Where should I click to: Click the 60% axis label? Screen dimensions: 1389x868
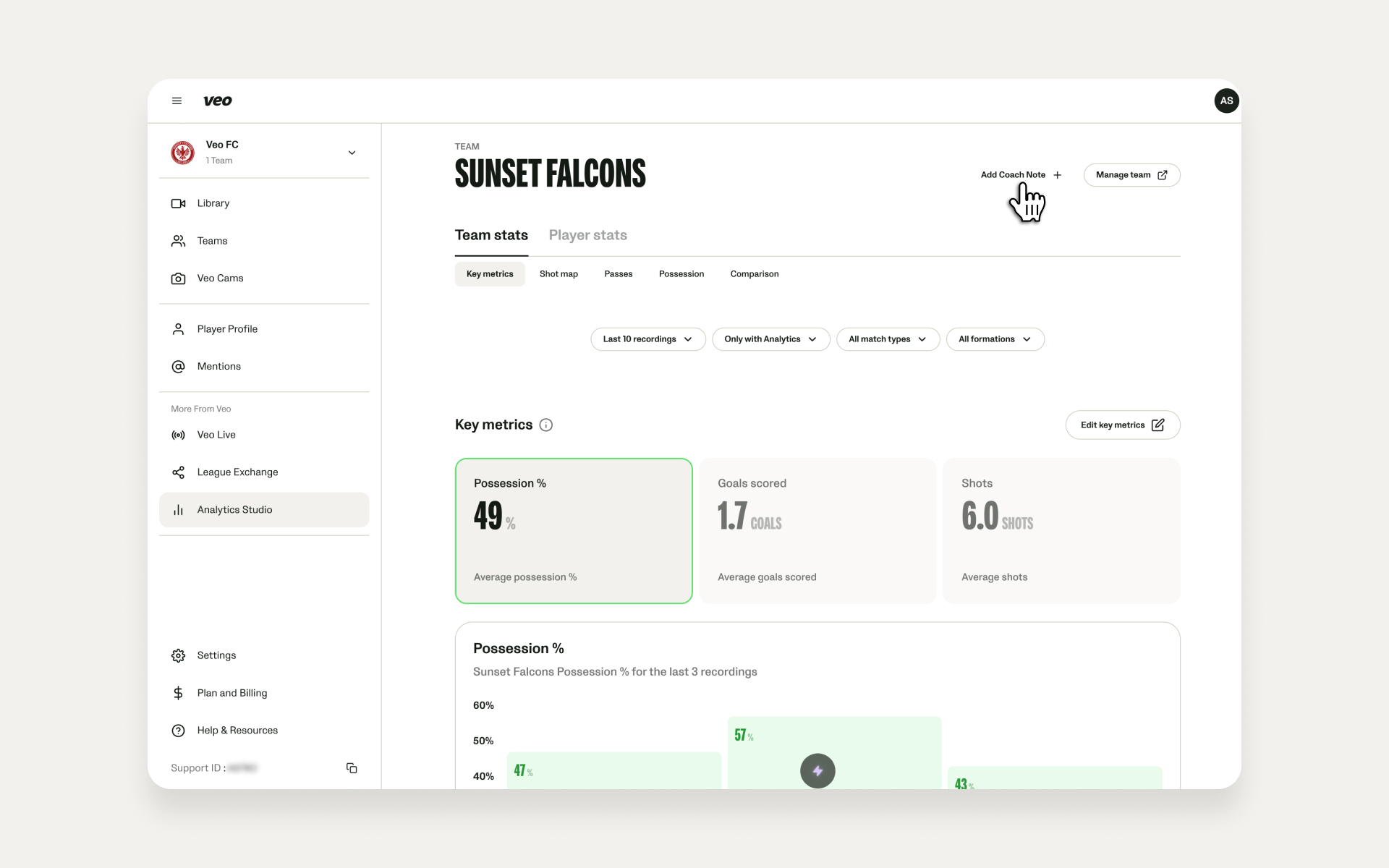[483, 705]
